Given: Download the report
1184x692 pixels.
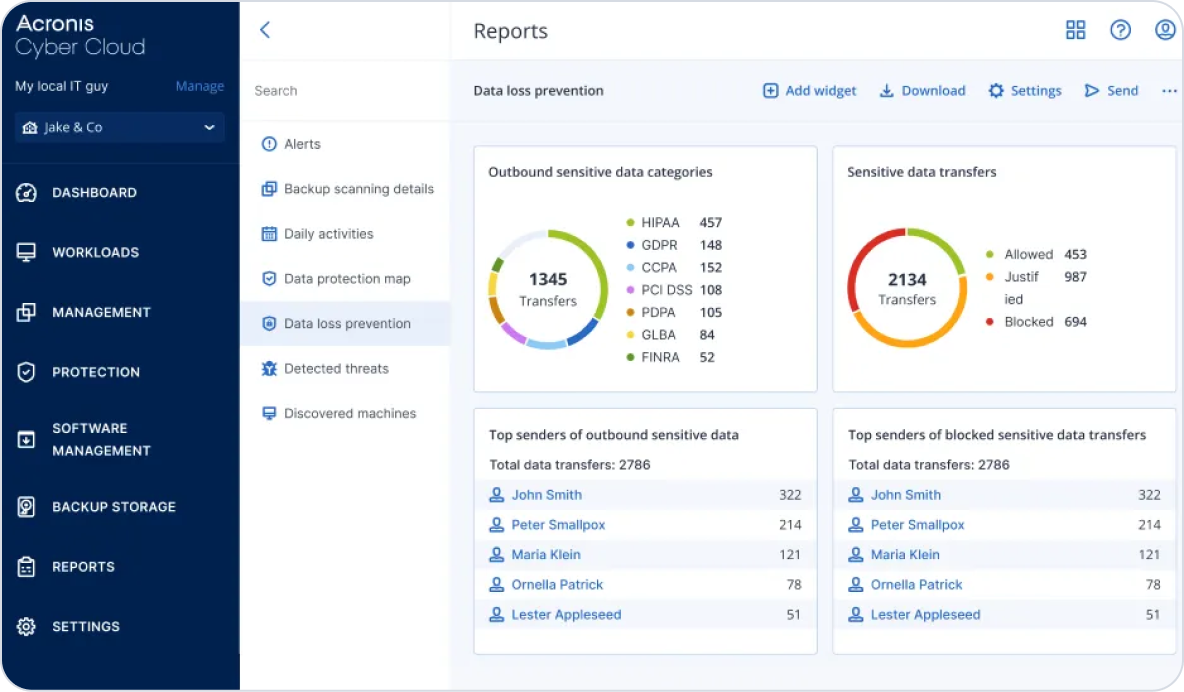Looking at the screenshot, I should pyautogui.click(x=922, y=91).
